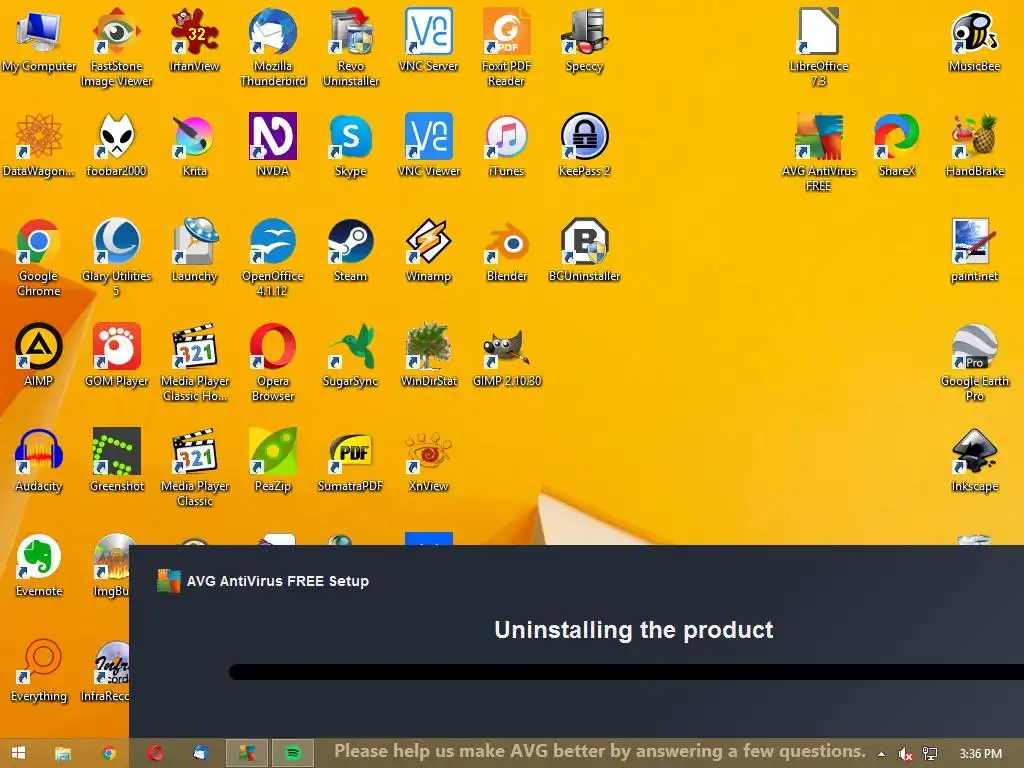Screen dimensions: 1024x768
Task: Open the Windows Start button
Action: pos(18,753)
